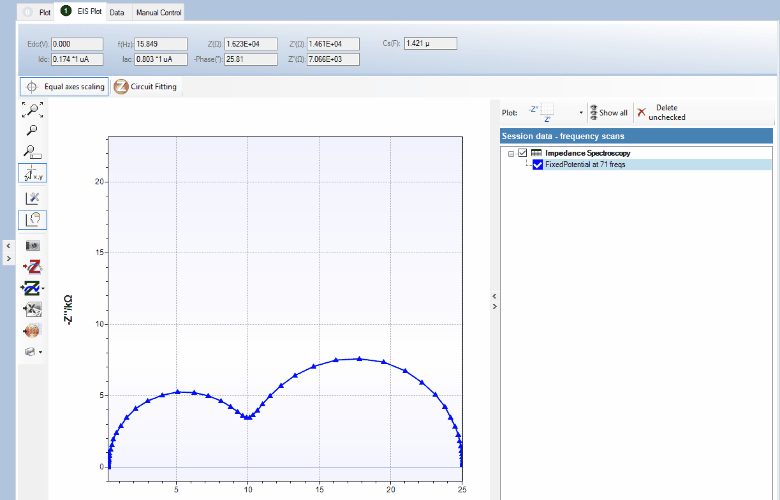Open the plot settings wrench icon
Screen dimensions: 780x500
[32, 198]
